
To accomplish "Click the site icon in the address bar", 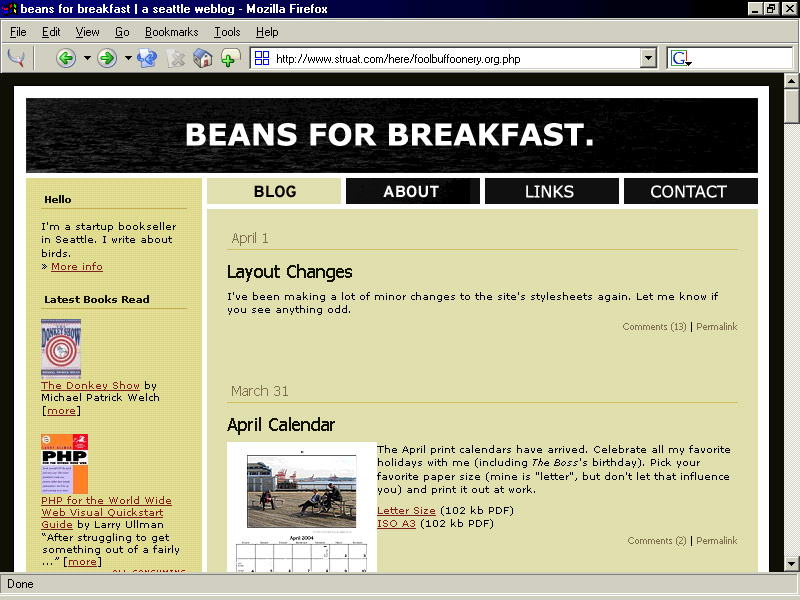I will [x=262, y=58].
